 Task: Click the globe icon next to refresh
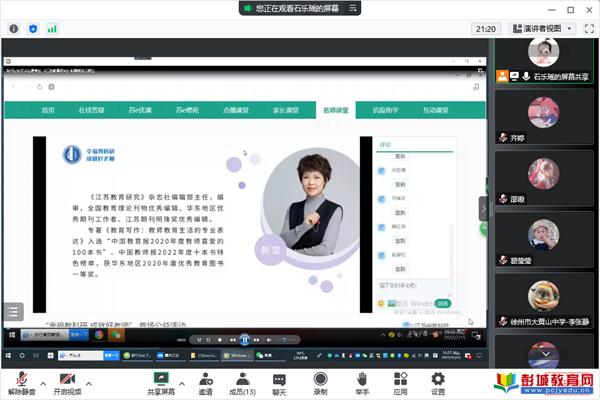click(x=51, y=87)
